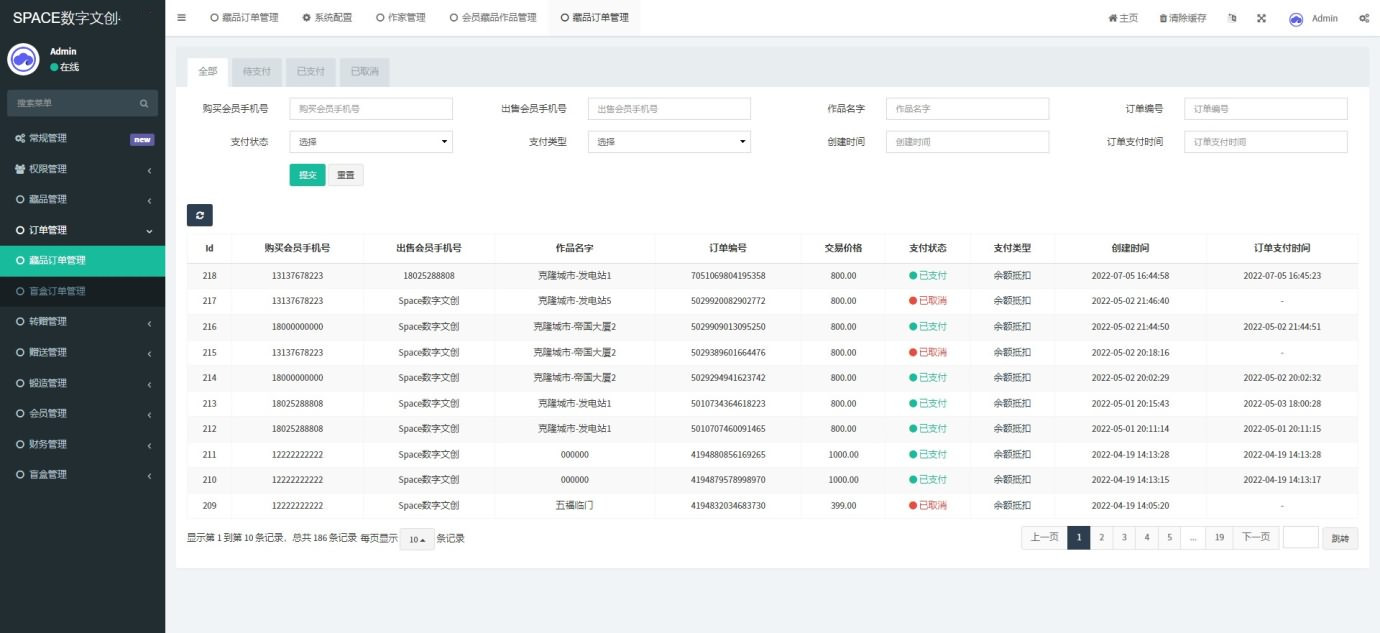Click the 清除缓存 link text
The image size is (1380, 633).
pos(1188,18)
